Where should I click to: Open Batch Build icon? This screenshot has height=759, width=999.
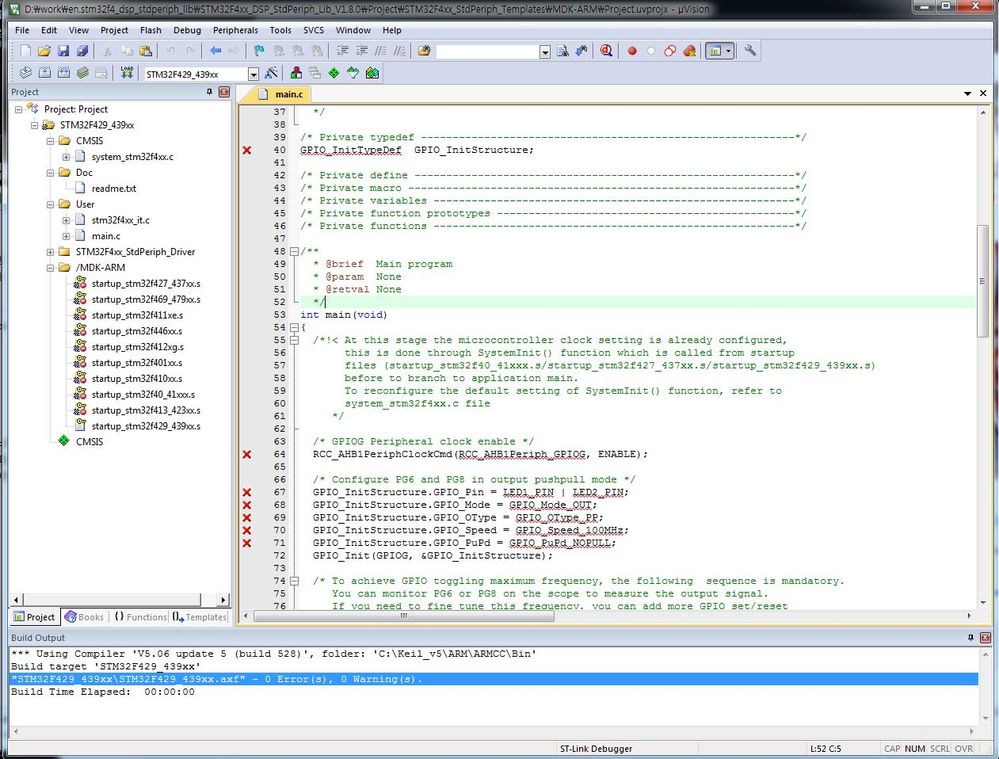coord(83,73)
